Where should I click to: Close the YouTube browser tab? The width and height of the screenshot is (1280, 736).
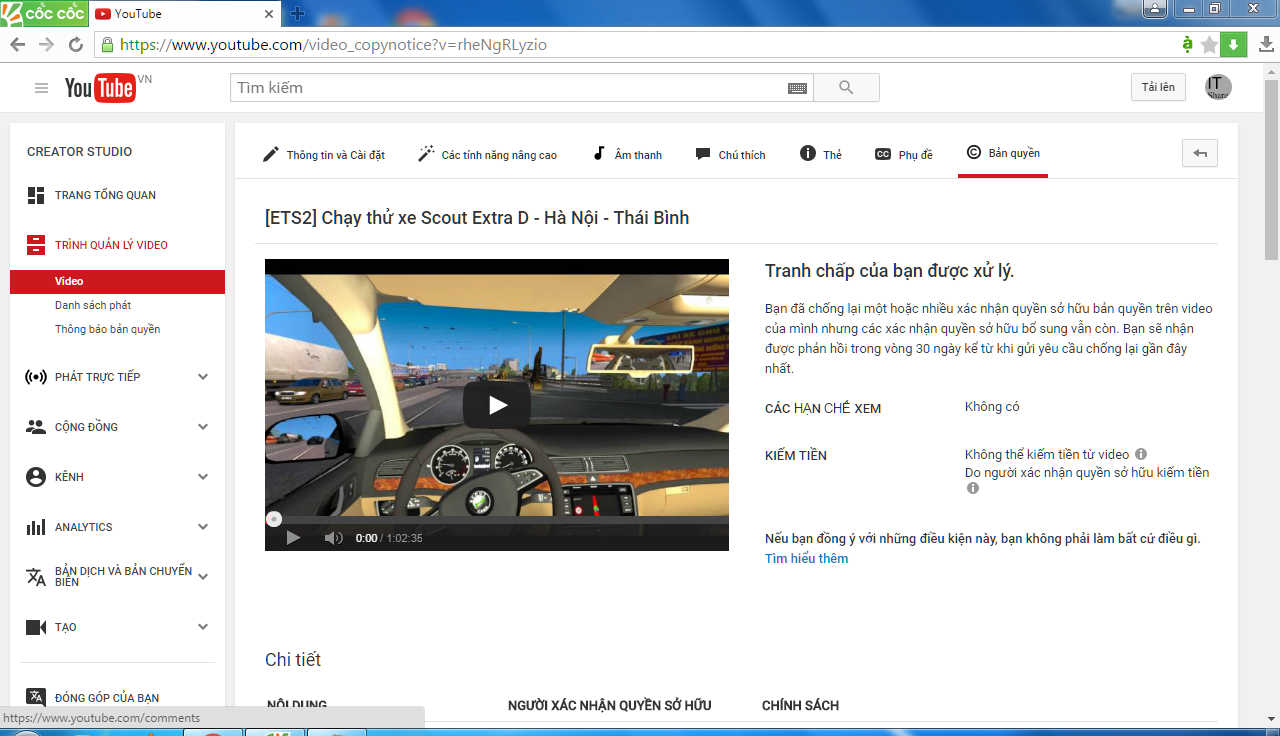[268, 14]
